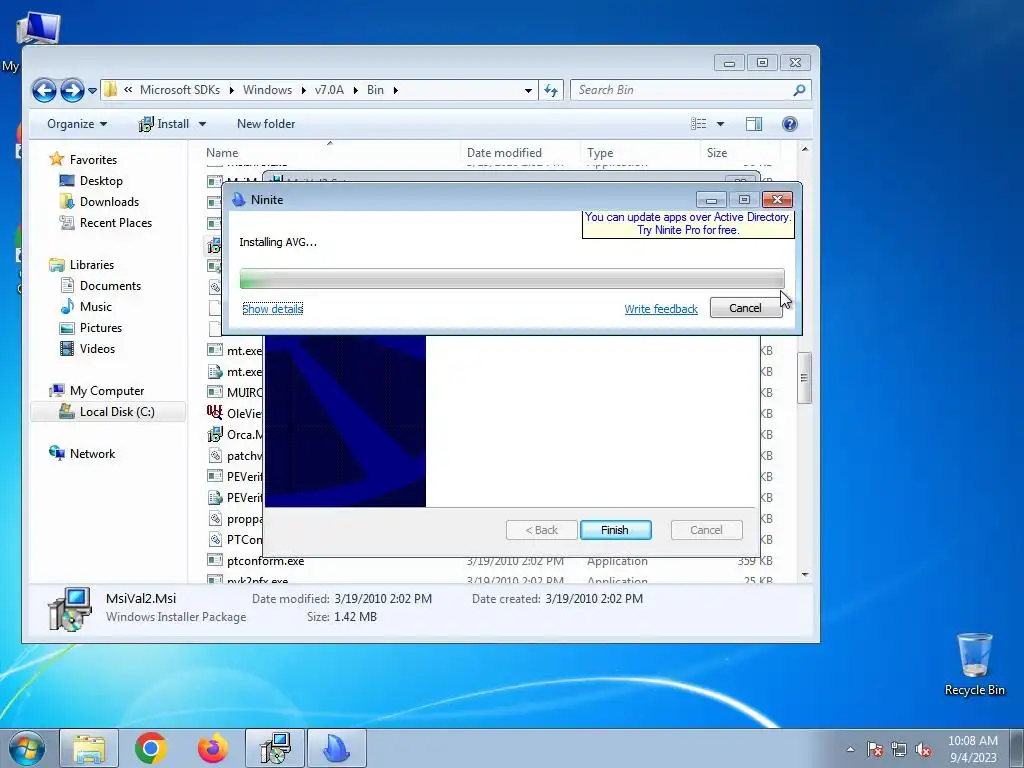The width and height of the screenshot is (1024, 768).
Task: Click the Action Center flag tray icon
Action: pyautogui.click(x=874, y=749)
